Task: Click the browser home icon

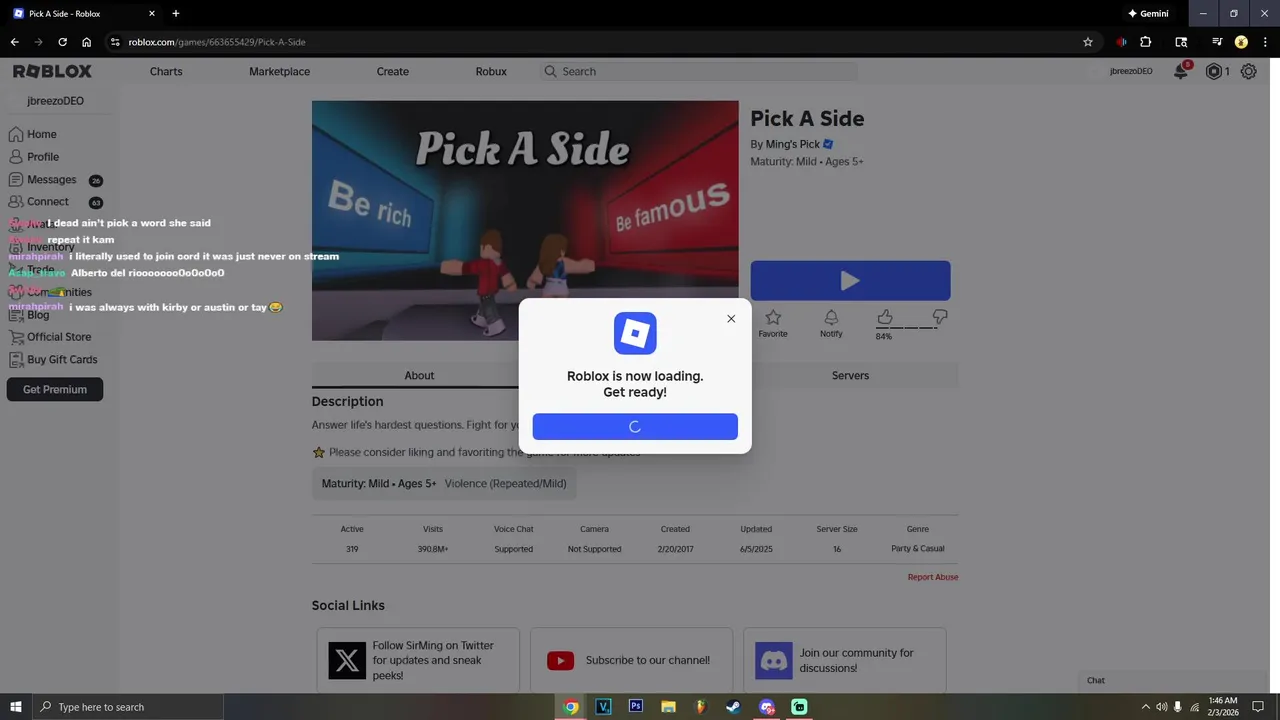Action: 87,42
